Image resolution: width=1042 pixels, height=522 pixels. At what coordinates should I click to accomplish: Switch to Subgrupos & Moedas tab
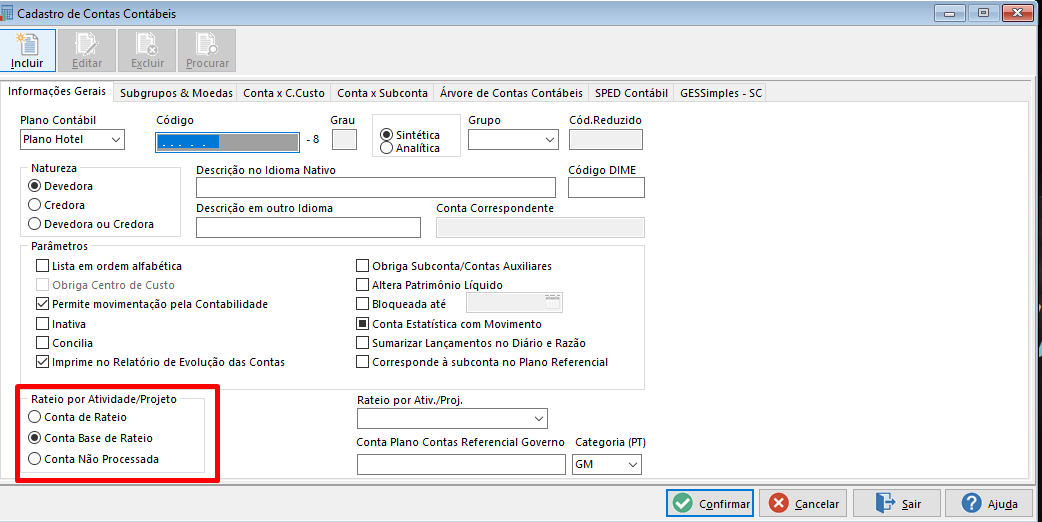pos(176,93)
